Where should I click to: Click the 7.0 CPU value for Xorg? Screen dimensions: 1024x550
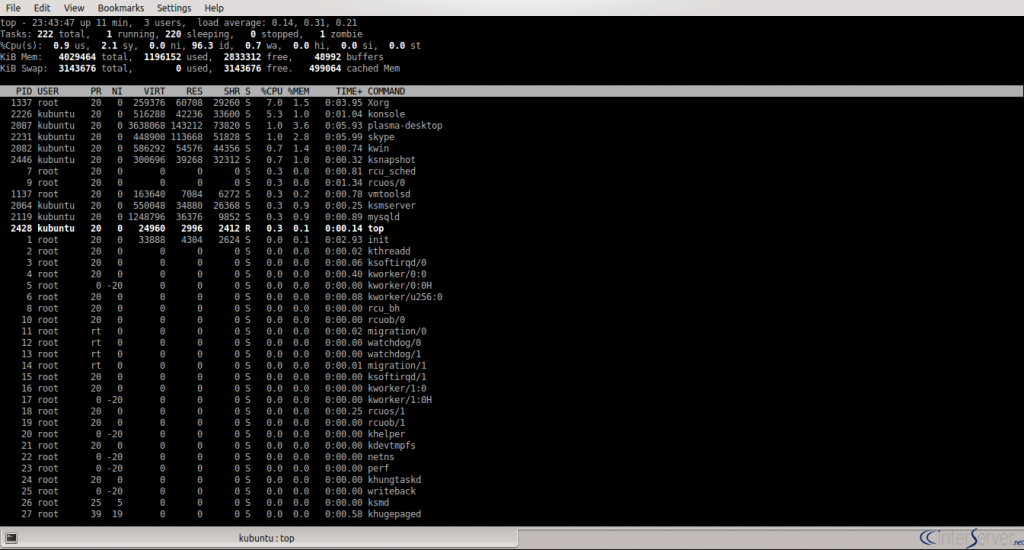tap(274, 103)
